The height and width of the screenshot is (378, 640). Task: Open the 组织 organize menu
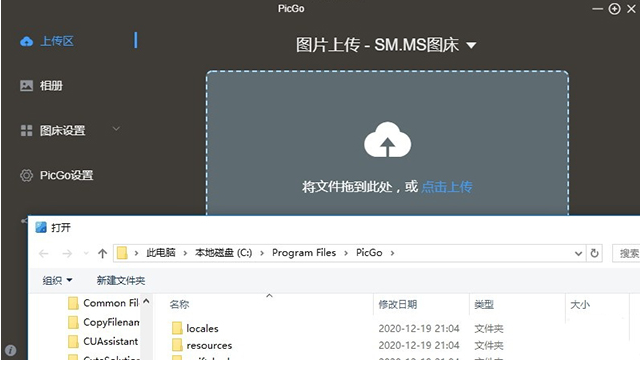57,280
